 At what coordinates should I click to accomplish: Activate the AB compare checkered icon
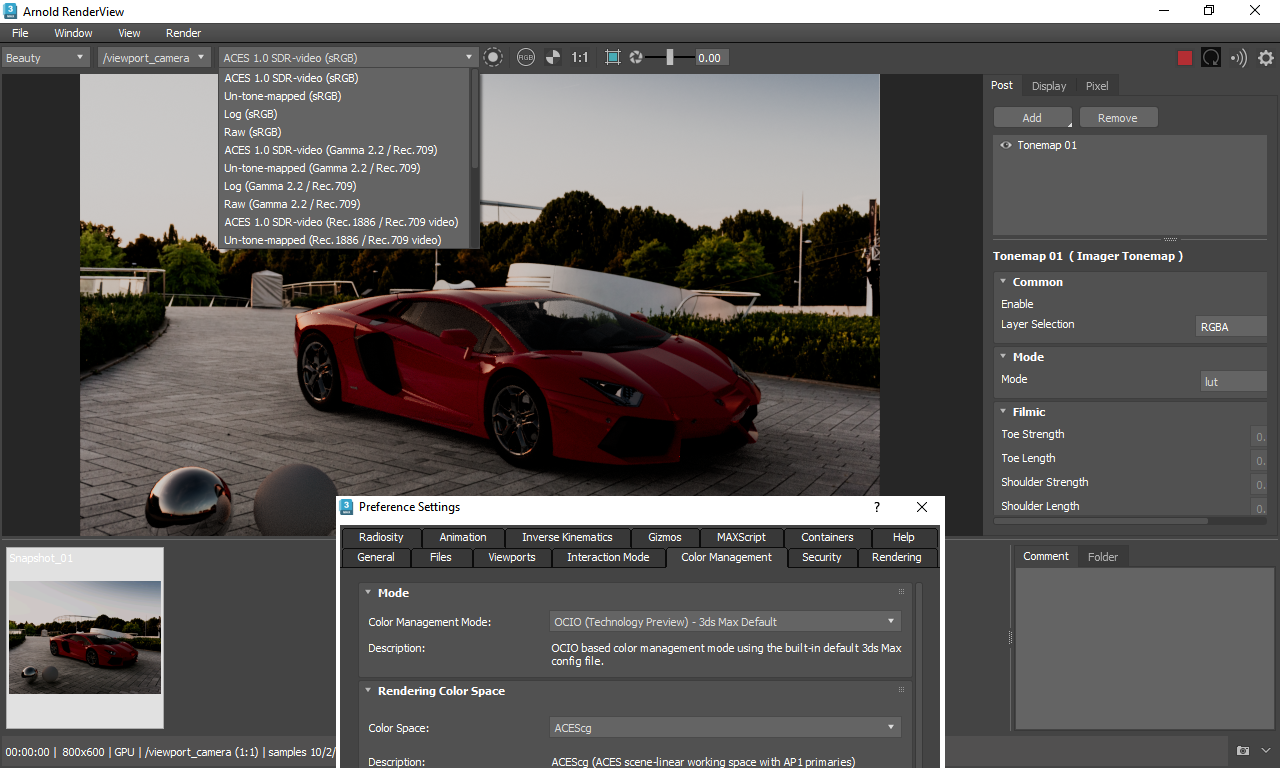pyautogui.click(x=552, y=57)
